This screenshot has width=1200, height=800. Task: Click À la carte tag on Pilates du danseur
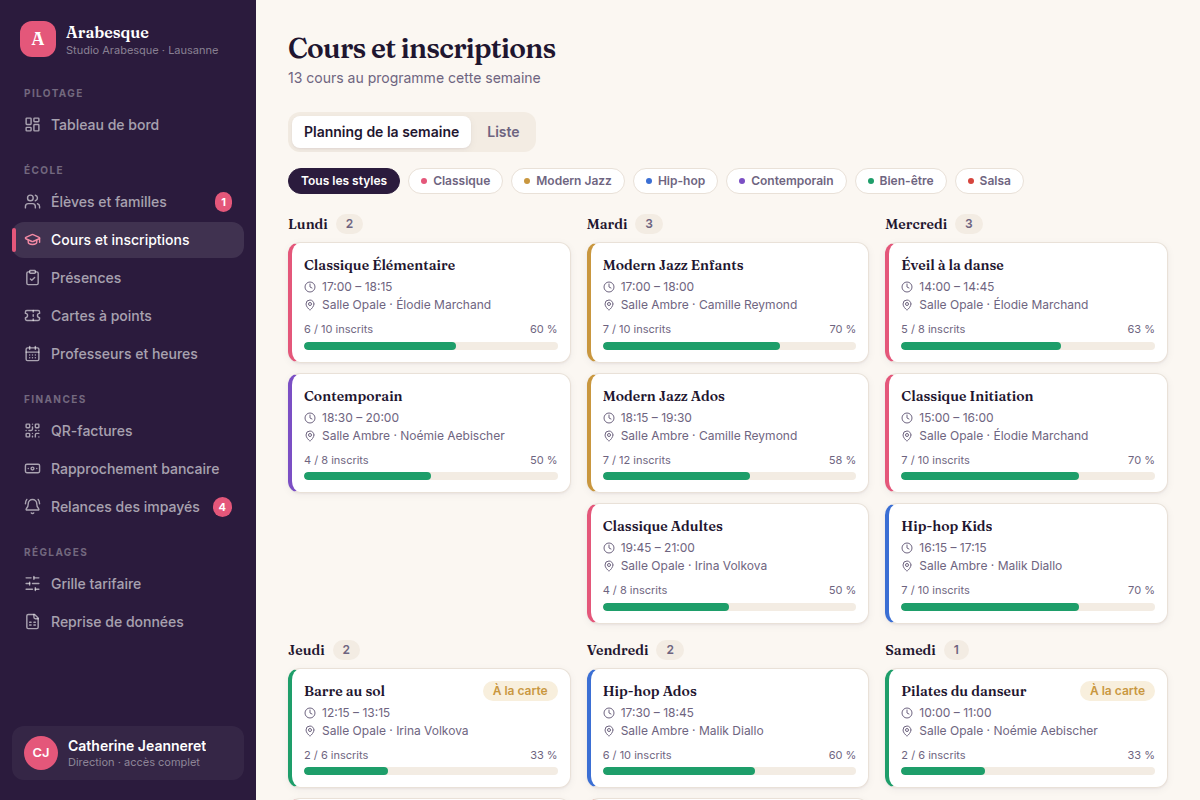pos(1118,691)
